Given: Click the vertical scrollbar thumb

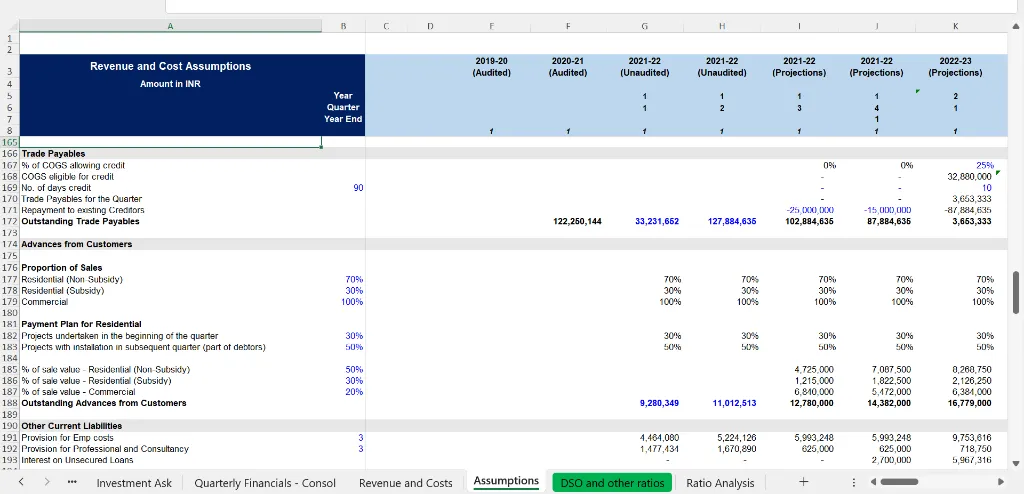Looking at the screenshot, I should (1017, 291).
